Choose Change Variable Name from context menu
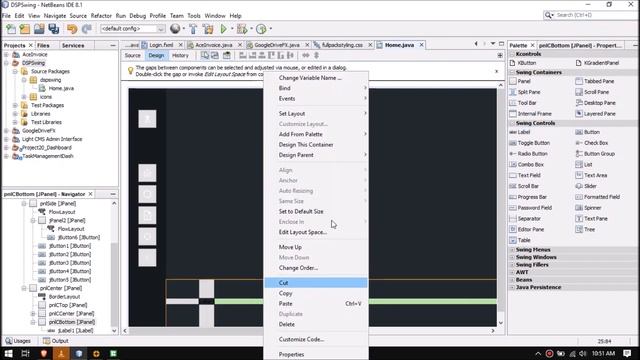 pyautogui.click(x=316, y=78)
